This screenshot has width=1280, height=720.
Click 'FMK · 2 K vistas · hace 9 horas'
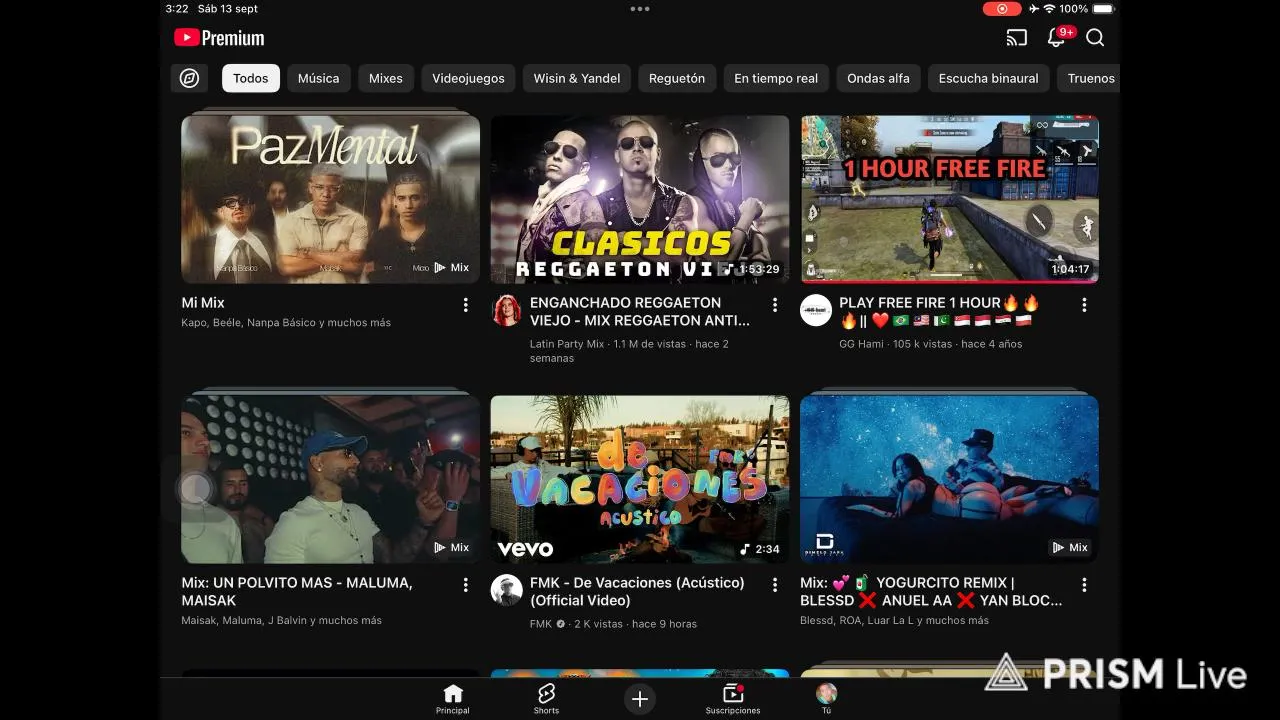pos(613,624)
